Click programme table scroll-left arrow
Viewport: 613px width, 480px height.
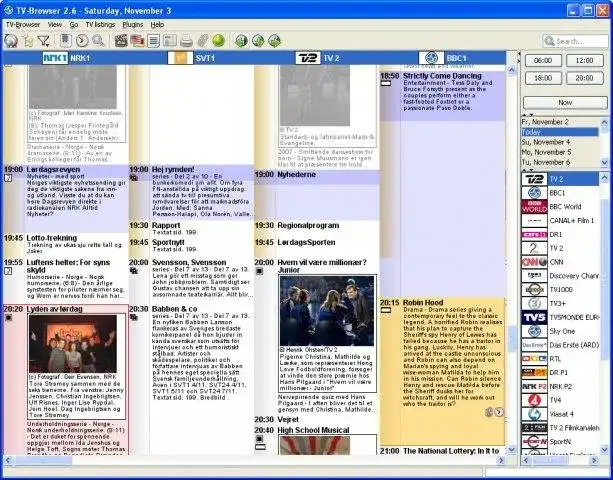tap(8, 460)
